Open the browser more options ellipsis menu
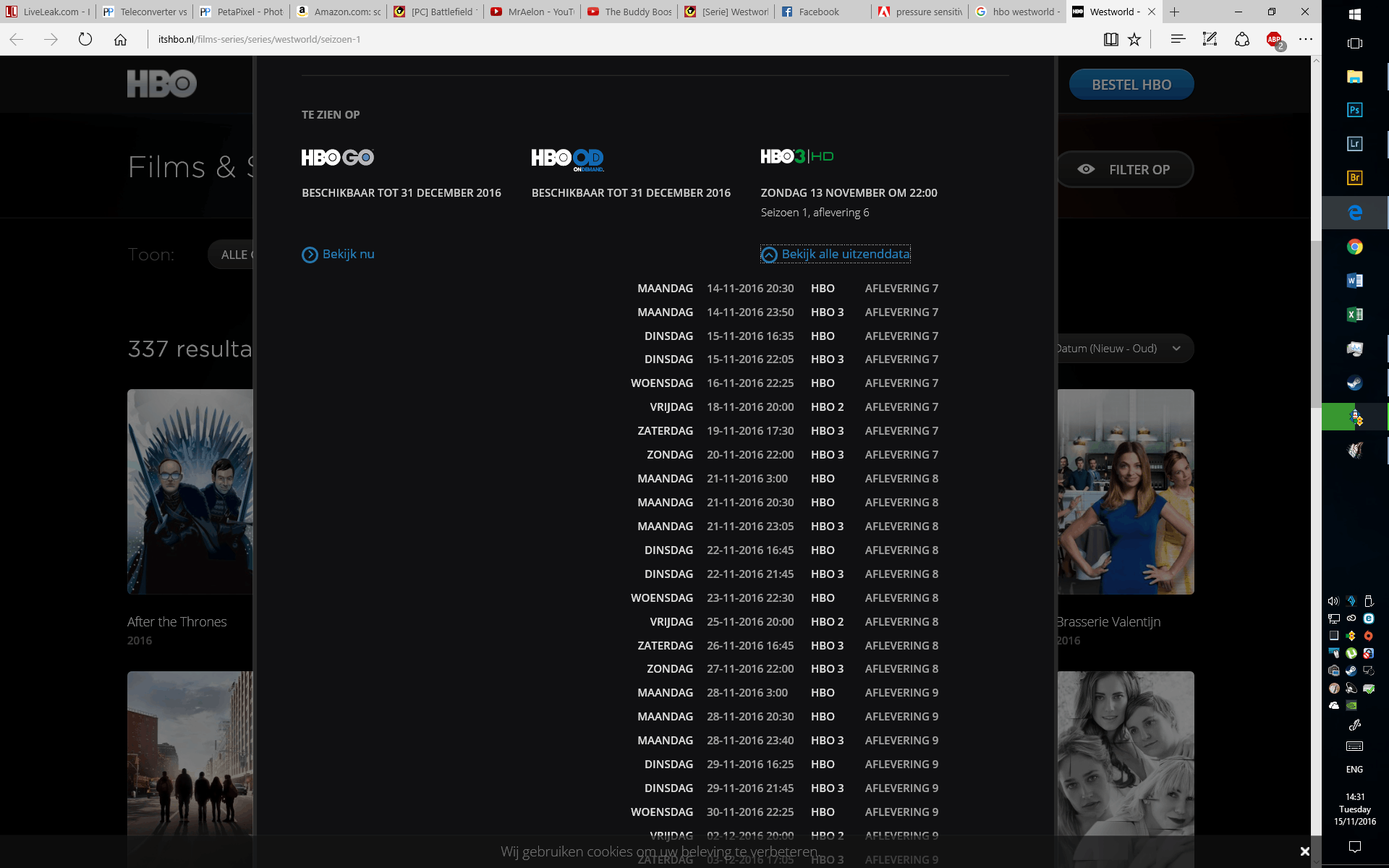 point(1305,39)
